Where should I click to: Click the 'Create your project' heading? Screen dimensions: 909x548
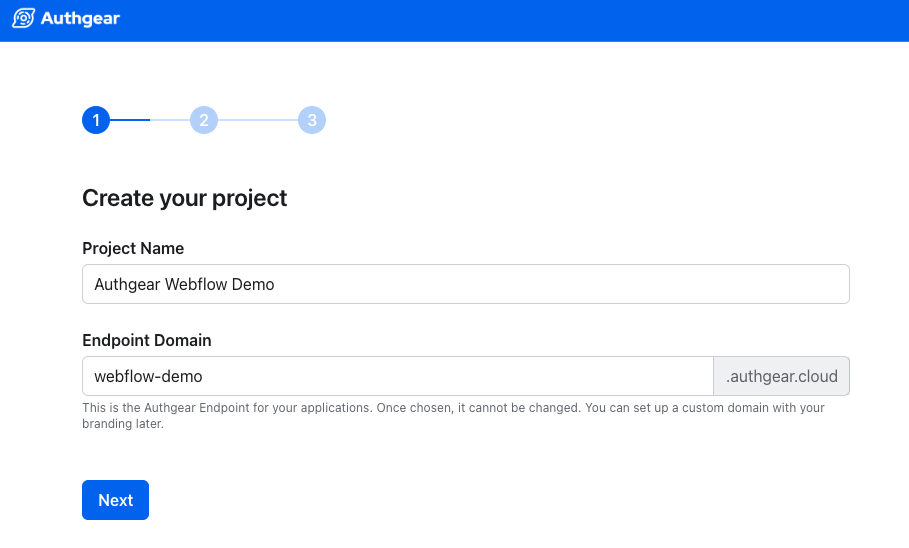(185, 198)
